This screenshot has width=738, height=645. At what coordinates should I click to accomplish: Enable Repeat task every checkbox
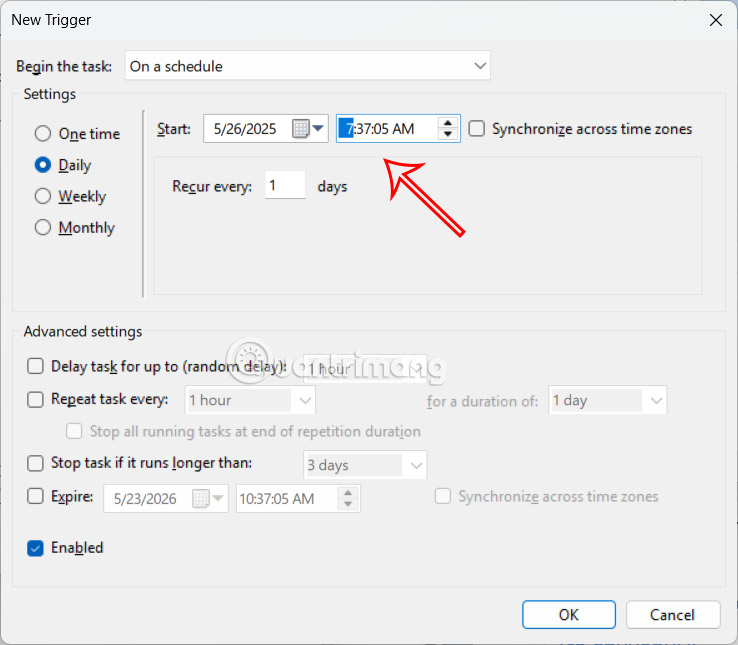35,400
